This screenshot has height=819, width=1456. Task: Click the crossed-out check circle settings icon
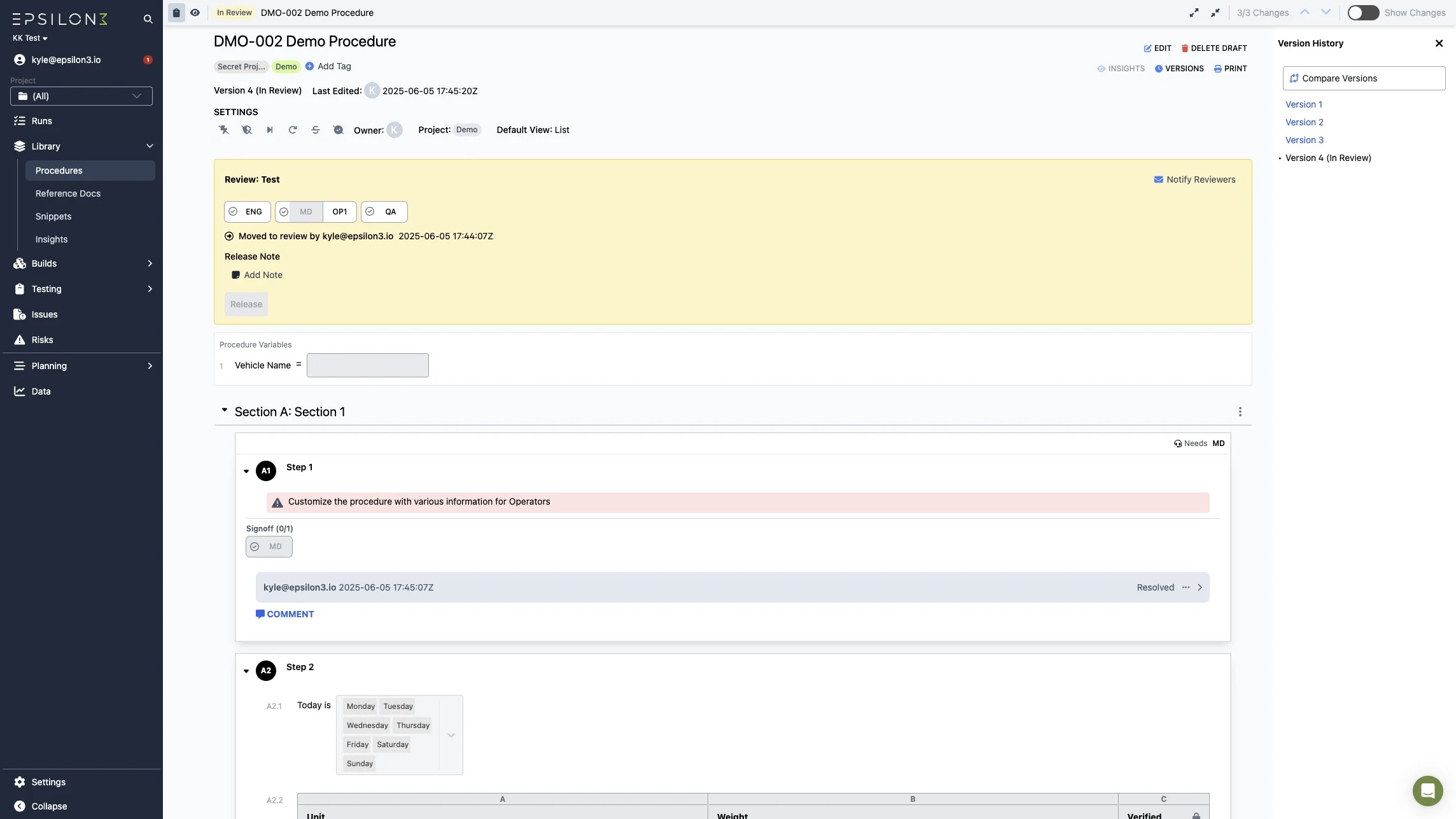click(339, 130)
